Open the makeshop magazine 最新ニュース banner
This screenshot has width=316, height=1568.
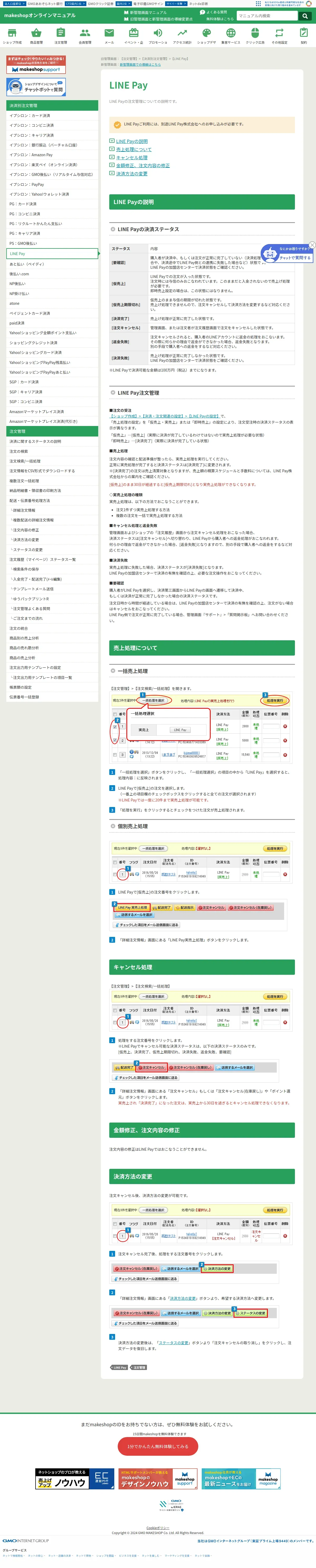(241, 1479)
